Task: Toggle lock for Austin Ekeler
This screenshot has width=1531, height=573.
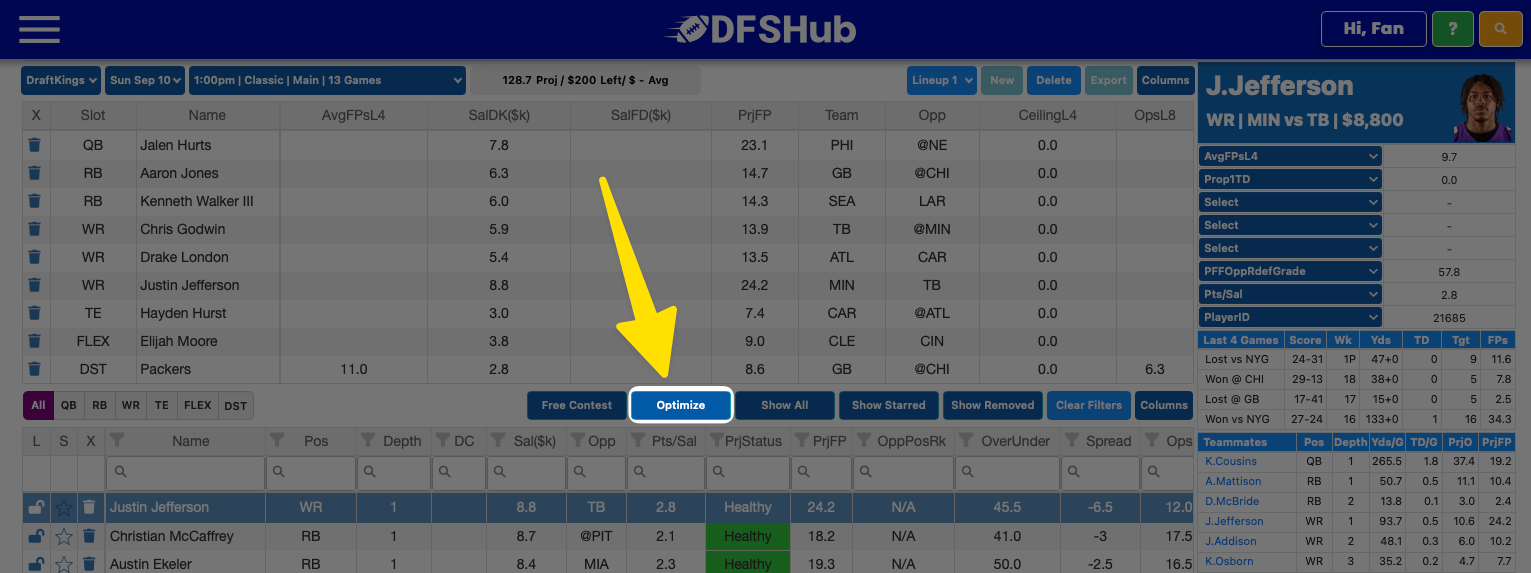Action: (x=36, y=564)
